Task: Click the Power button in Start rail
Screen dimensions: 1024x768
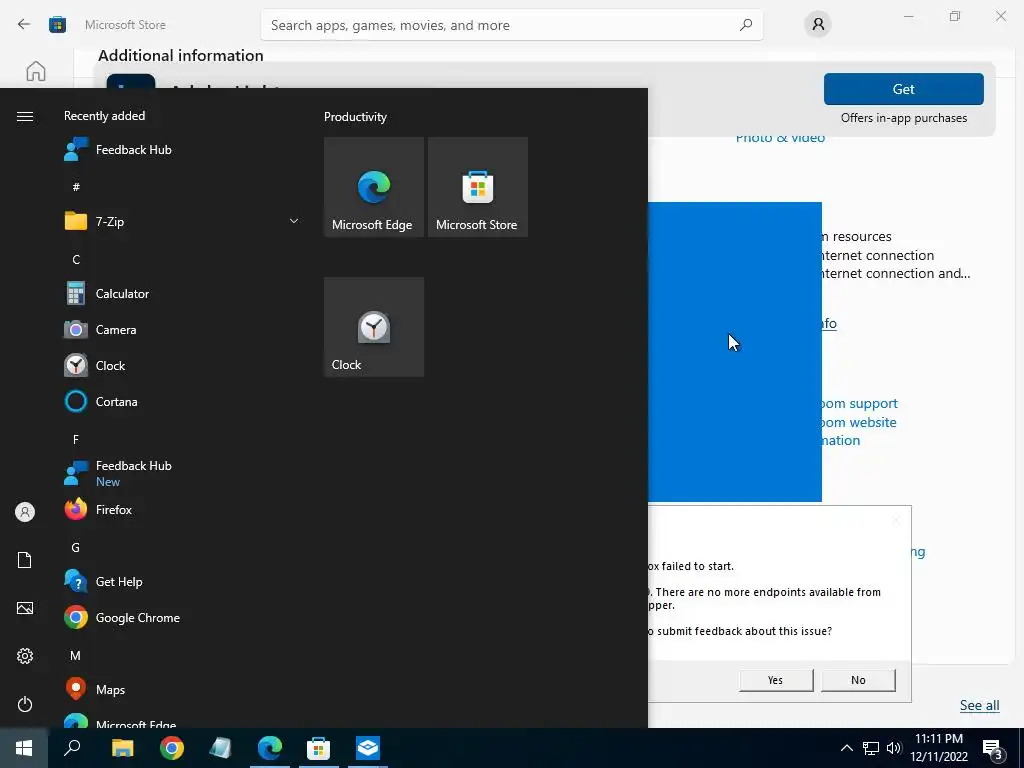Action: click(x=25, y=704)
